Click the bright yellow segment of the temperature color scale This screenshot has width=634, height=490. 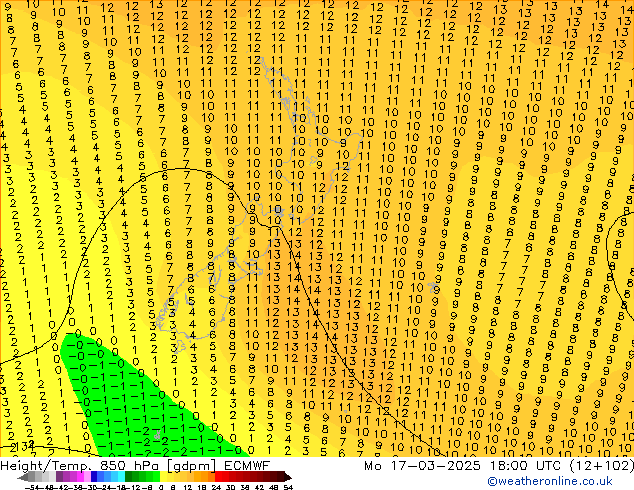163,477
